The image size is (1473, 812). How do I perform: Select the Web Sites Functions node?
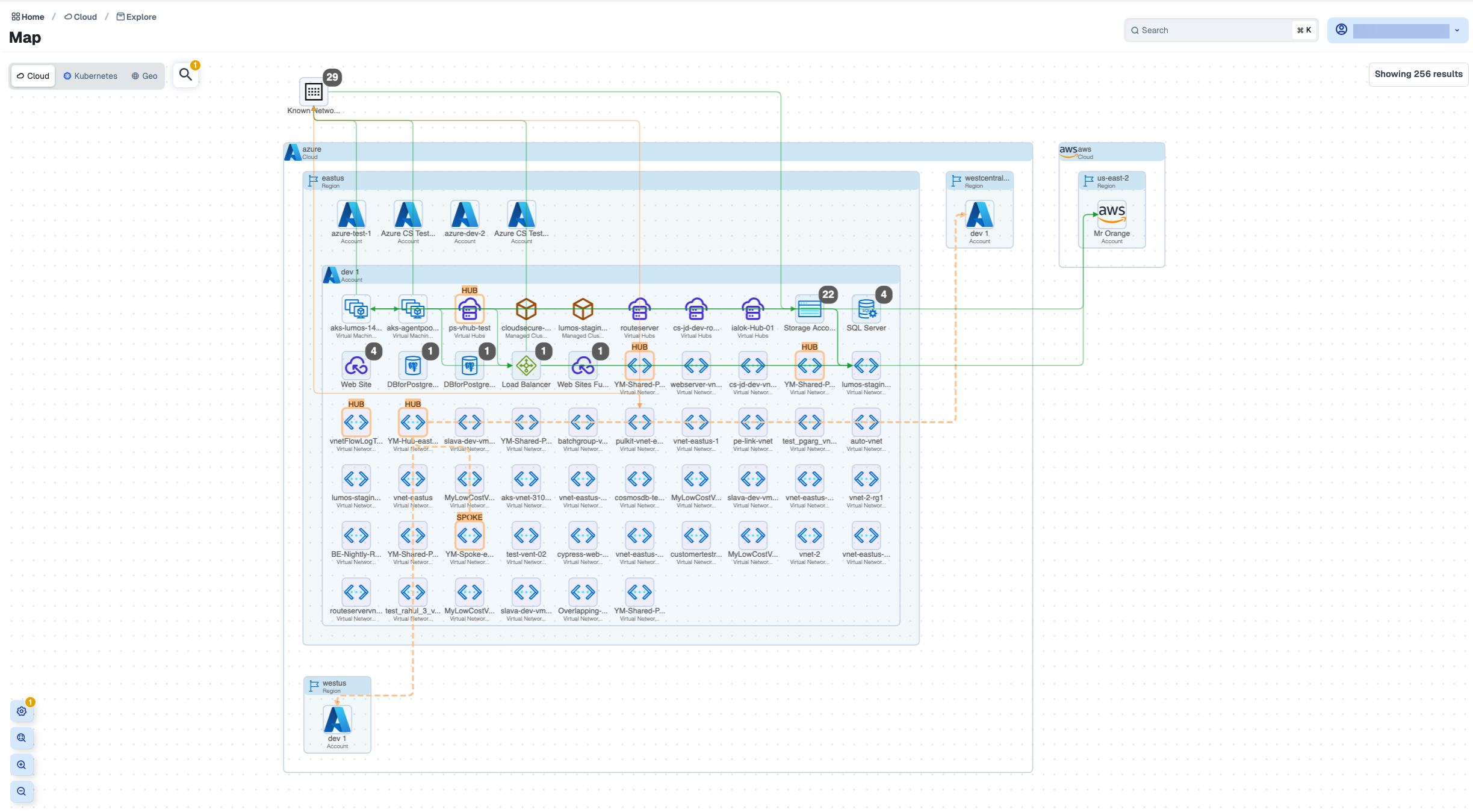tap(583, 366)
